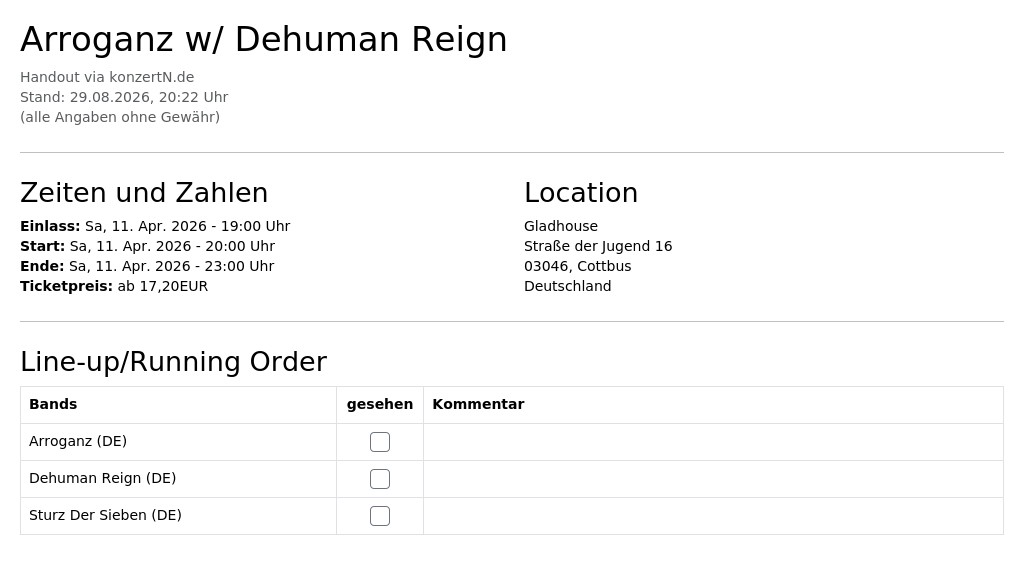Screen dimensions: 1024x571
Task: Click the Einlass time line
Action: [155, 226]
